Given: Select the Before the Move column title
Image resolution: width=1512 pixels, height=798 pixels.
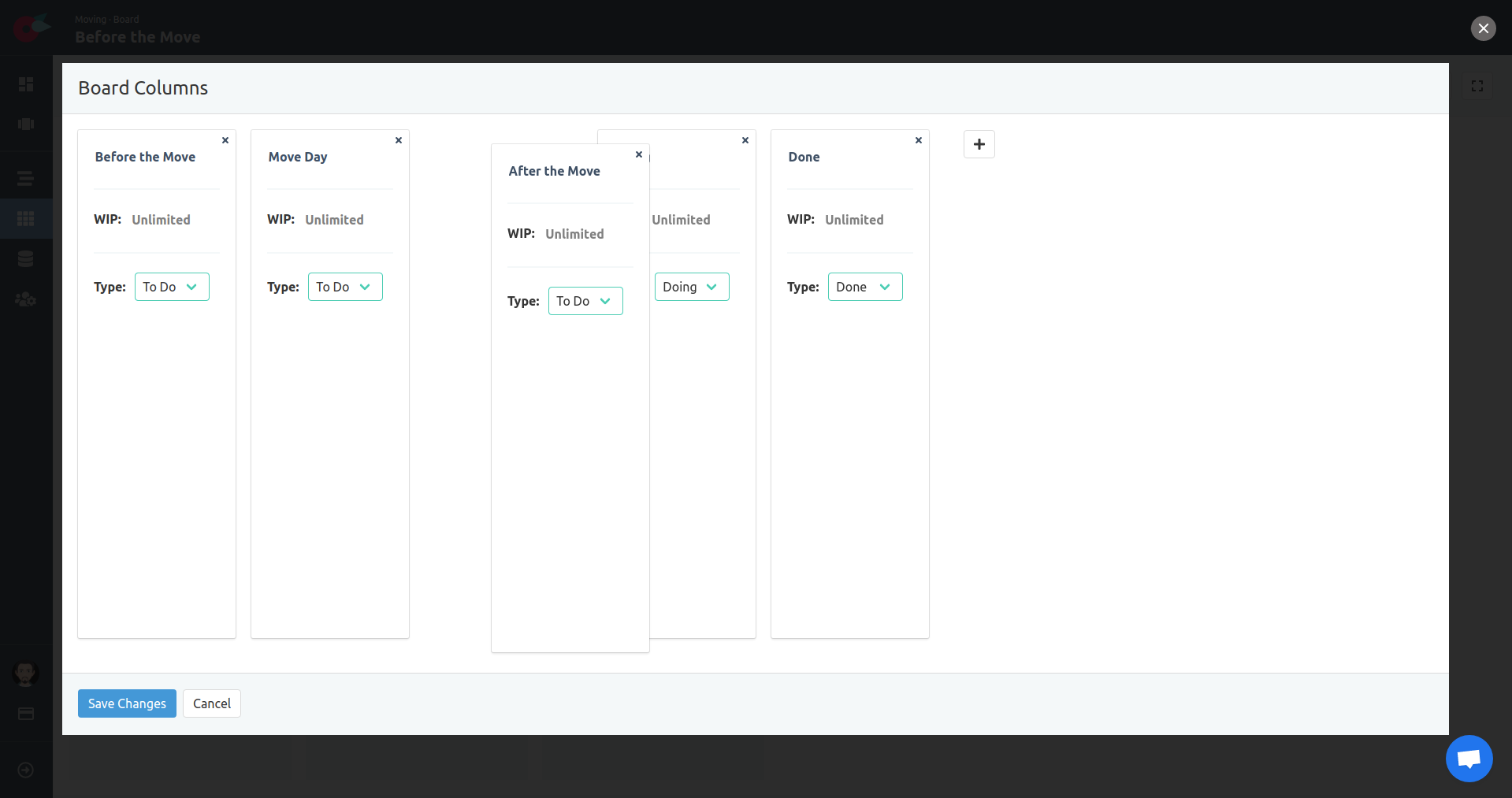Looking at the screenshot, I should 145,157.
